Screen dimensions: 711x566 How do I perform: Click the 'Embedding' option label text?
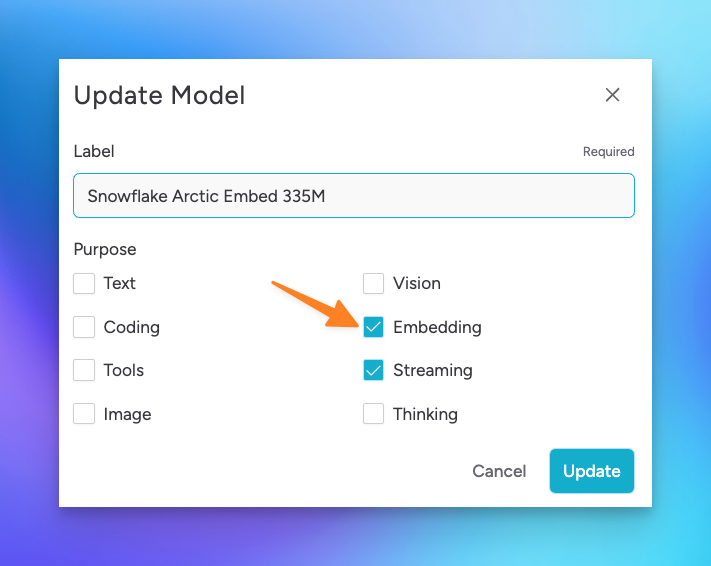(x=437, y=327)
